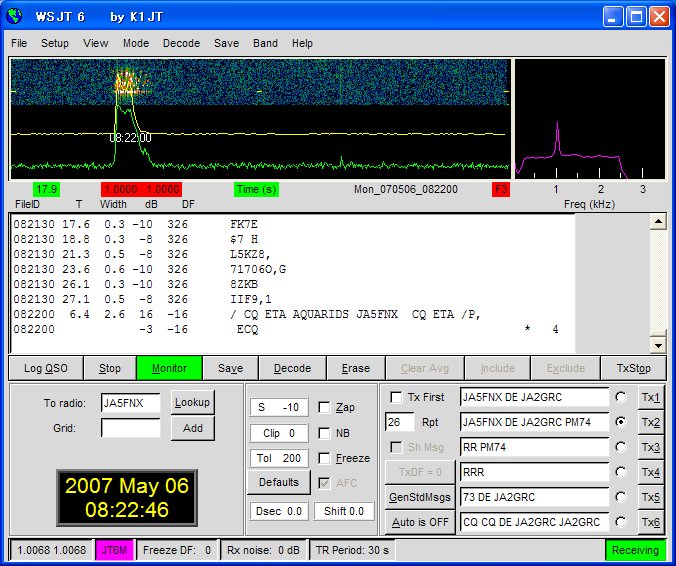Select the Tx3 message radio button
The width and height of the screenshot is (676, 566).
pyautogui.click(x=620, y=447)
